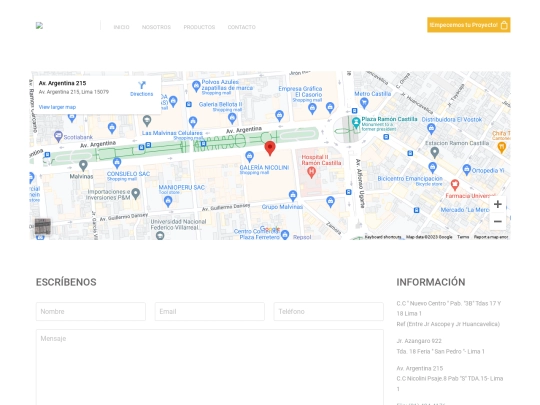
Task: Click the MANIOPERU SAC marker
Action: (168, 201)
